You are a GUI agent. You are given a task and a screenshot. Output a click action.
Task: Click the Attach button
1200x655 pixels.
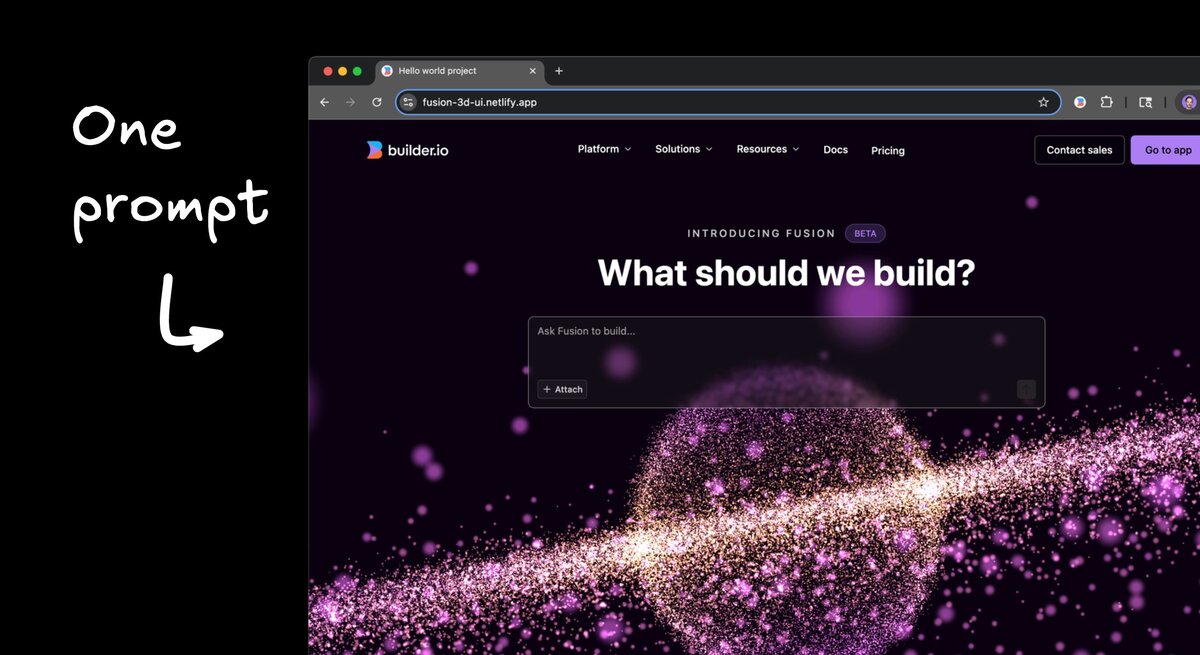562,389
